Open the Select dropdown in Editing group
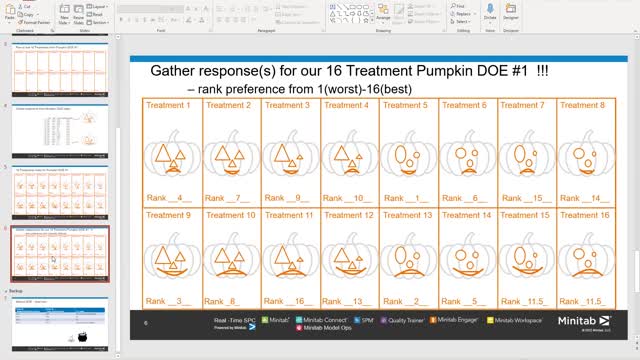The width and height of the screenshot is (640, 360). [461, 21]
